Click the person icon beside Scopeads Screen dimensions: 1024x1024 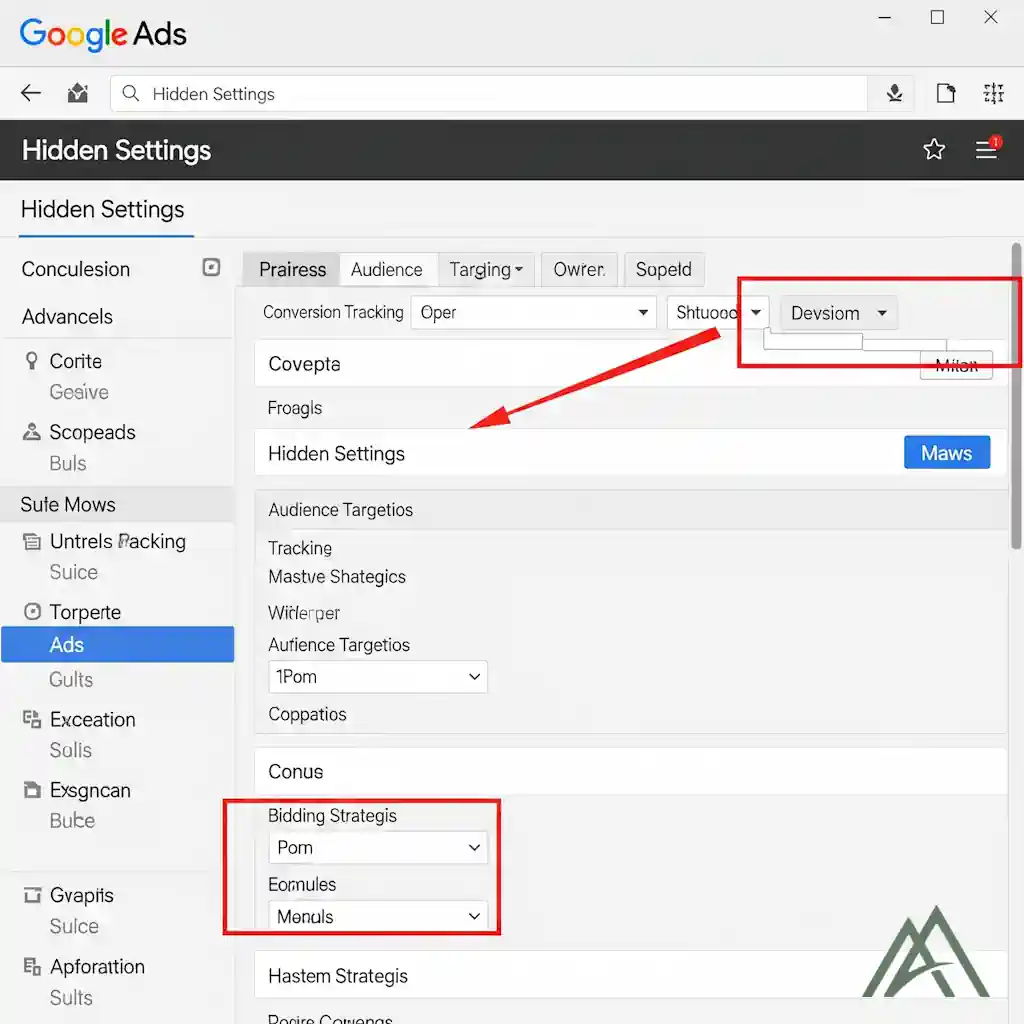(x=31, y=432)
